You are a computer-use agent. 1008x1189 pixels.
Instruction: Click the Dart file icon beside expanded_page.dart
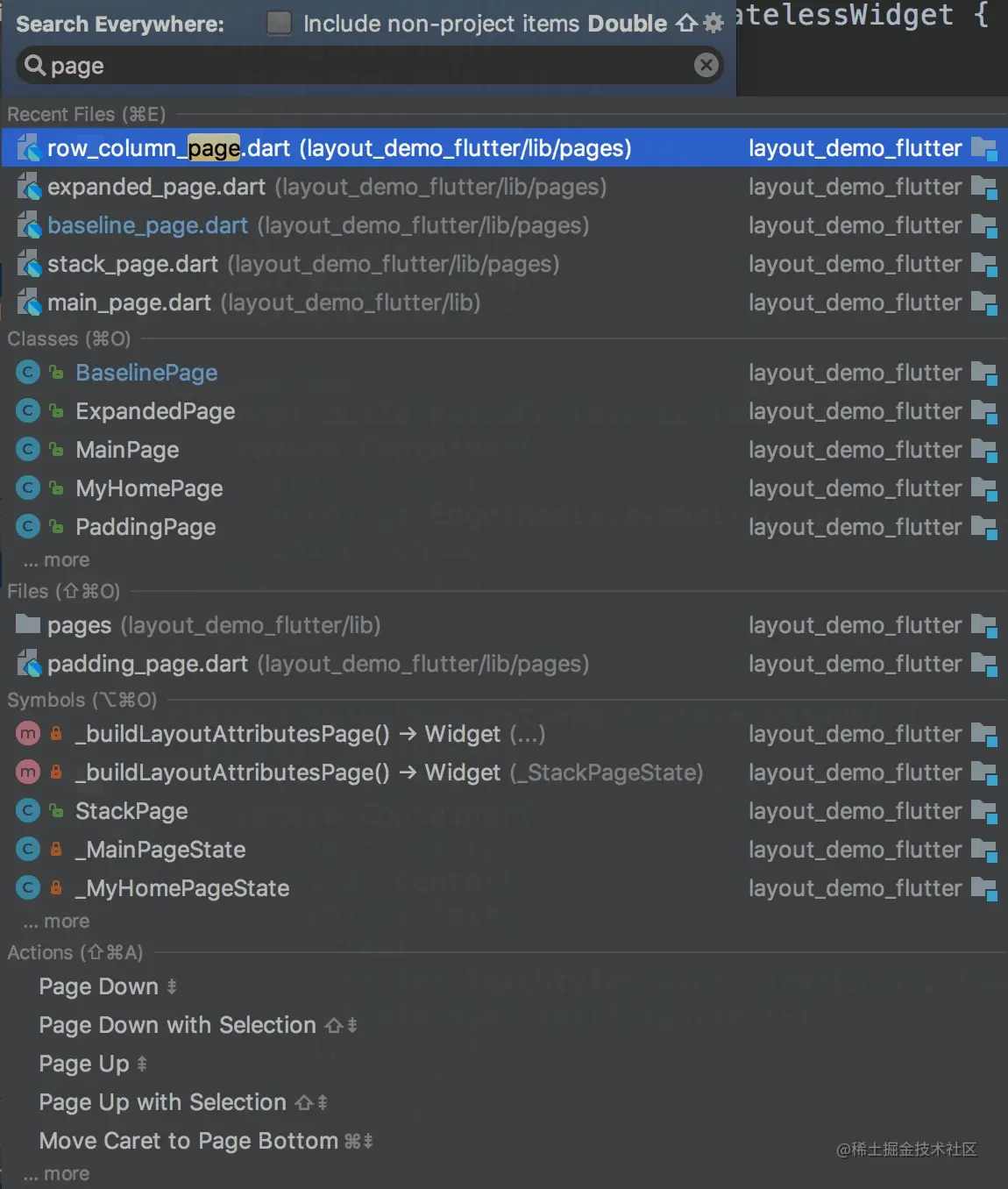[x=29, y=187]
